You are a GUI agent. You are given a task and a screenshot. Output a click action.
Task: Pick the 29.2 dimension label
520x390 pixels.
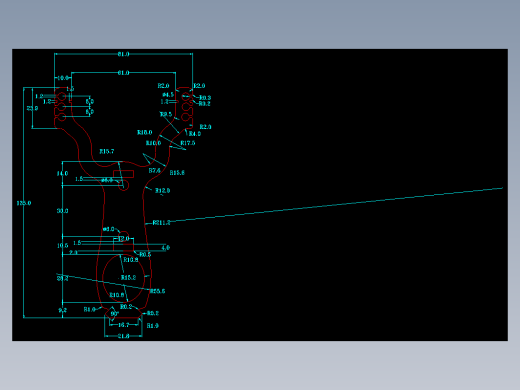click(62, 278)
